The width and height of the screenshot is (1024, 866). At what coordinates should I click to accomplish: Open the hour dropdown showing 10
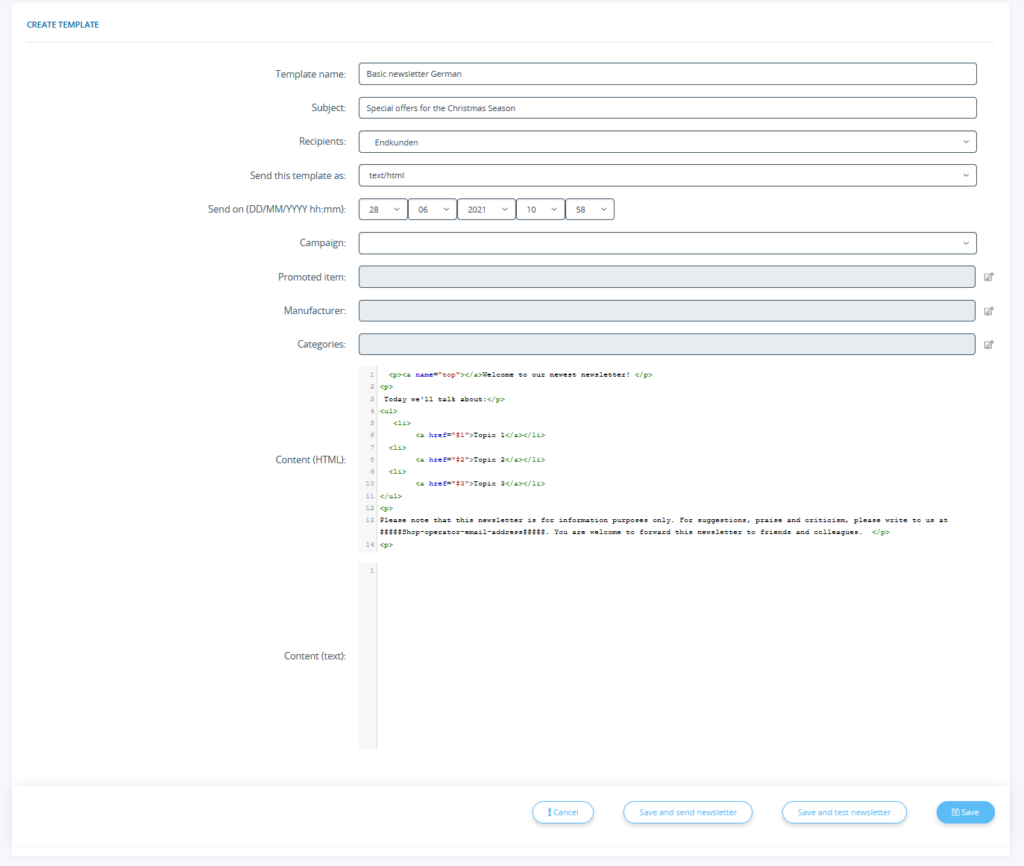click(x=540, y=209)
